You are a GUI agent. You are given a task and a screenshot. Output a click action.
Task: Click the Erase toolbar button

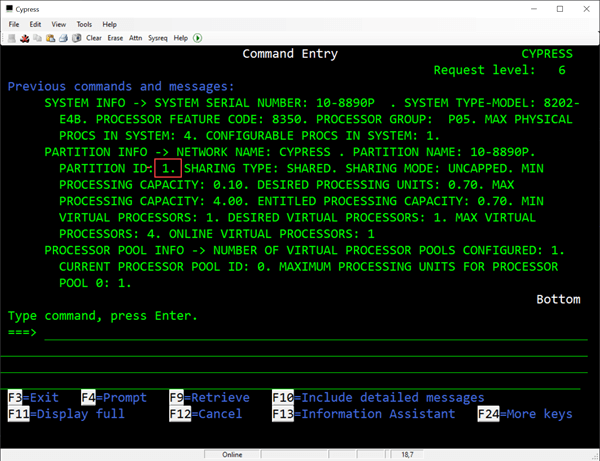[115, 38]
